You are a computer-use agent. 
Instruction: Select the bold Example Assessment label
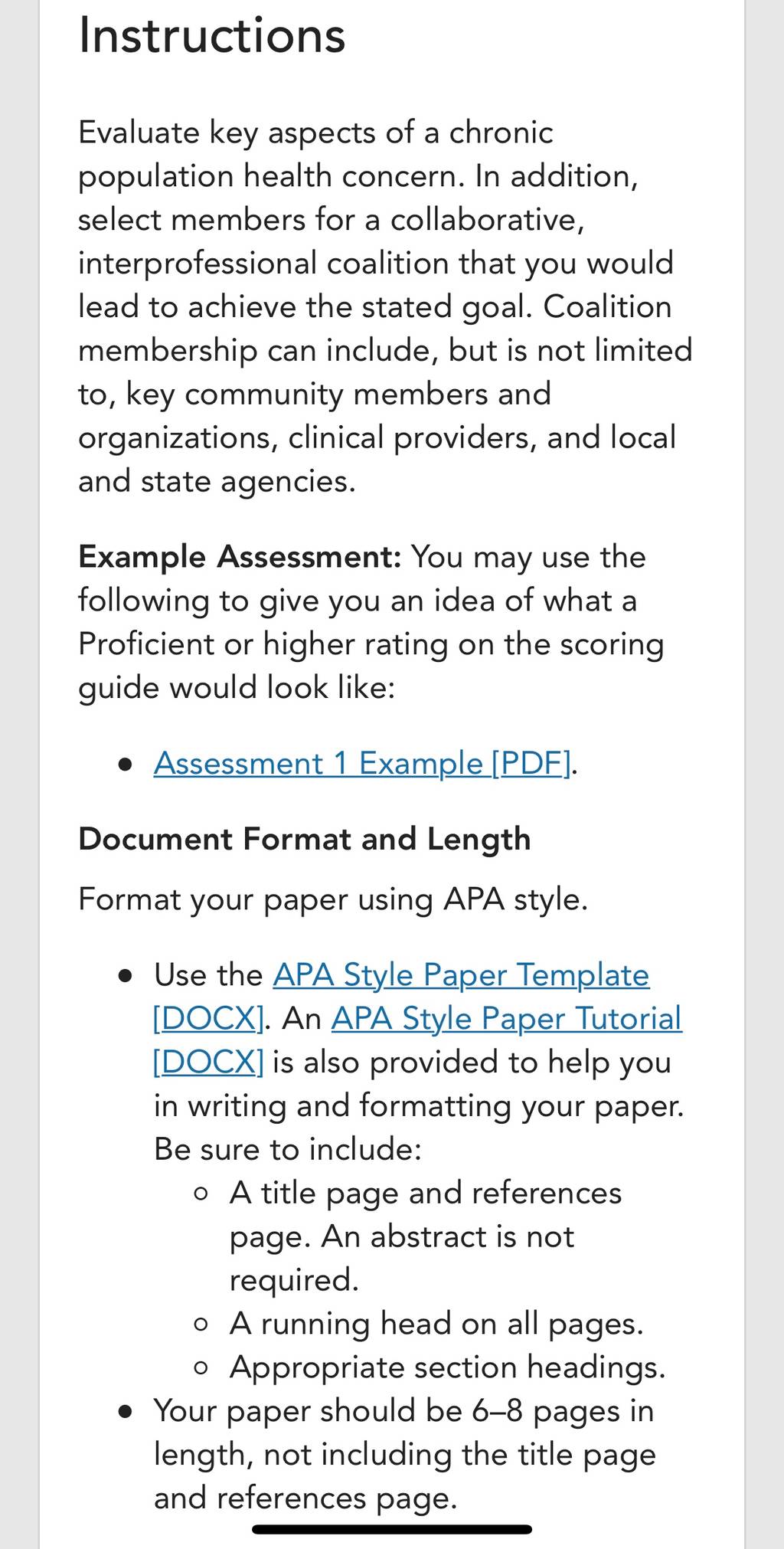(240, 557)
